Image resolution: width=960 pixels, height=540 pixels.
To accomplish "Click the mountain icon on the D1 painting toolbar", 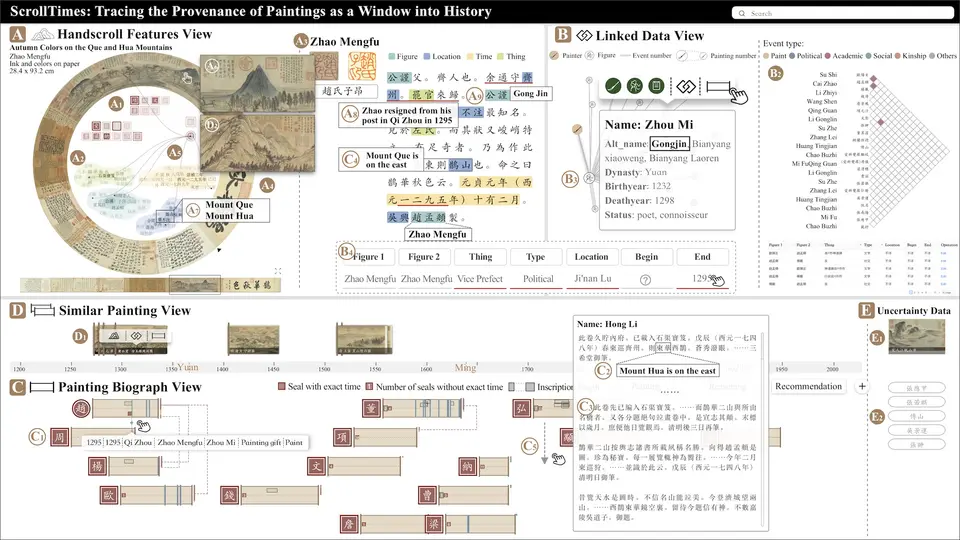I will click(114, 336).
